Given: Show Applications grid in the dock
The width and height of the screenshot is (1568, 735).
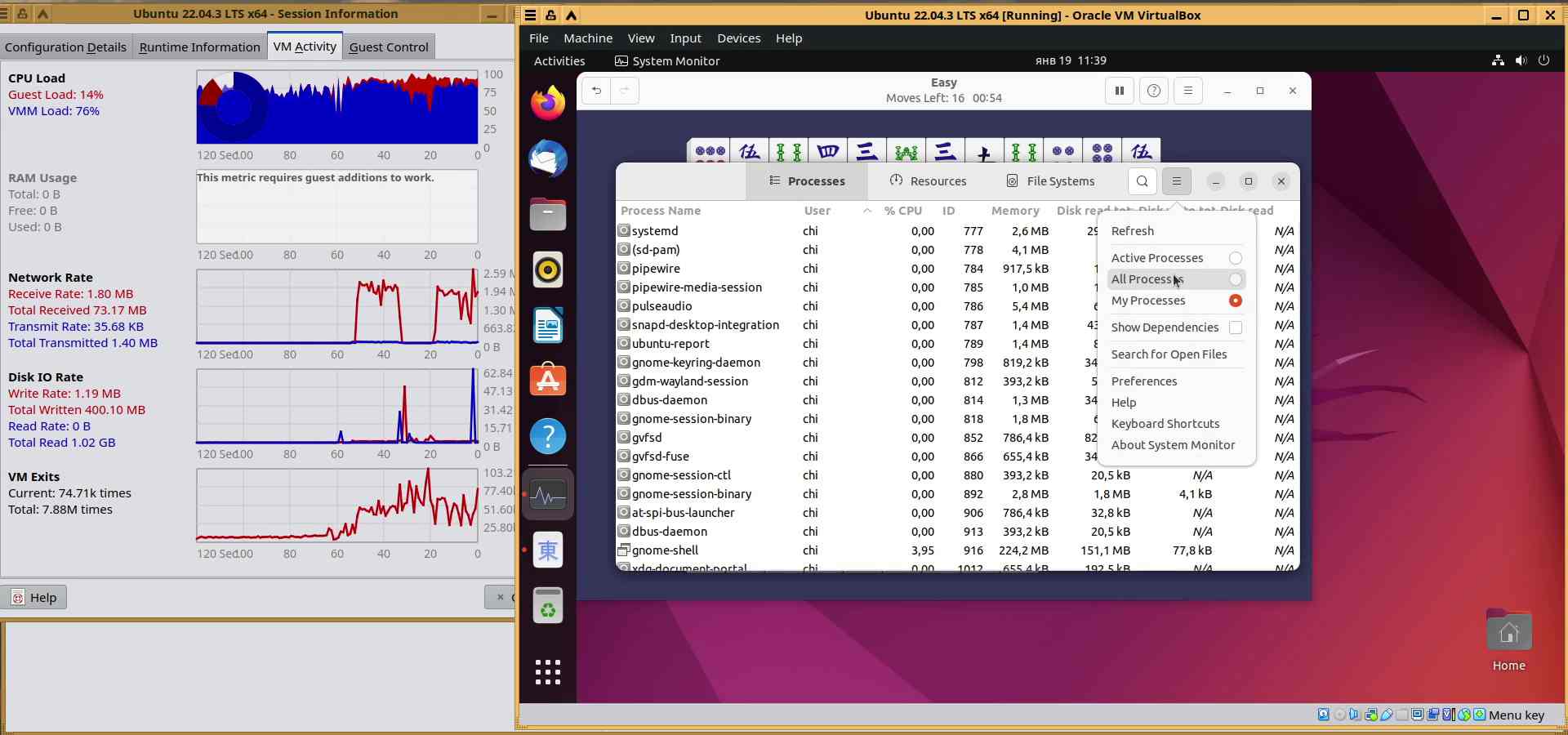Looking at the screenshot, I should click(548, 672).
